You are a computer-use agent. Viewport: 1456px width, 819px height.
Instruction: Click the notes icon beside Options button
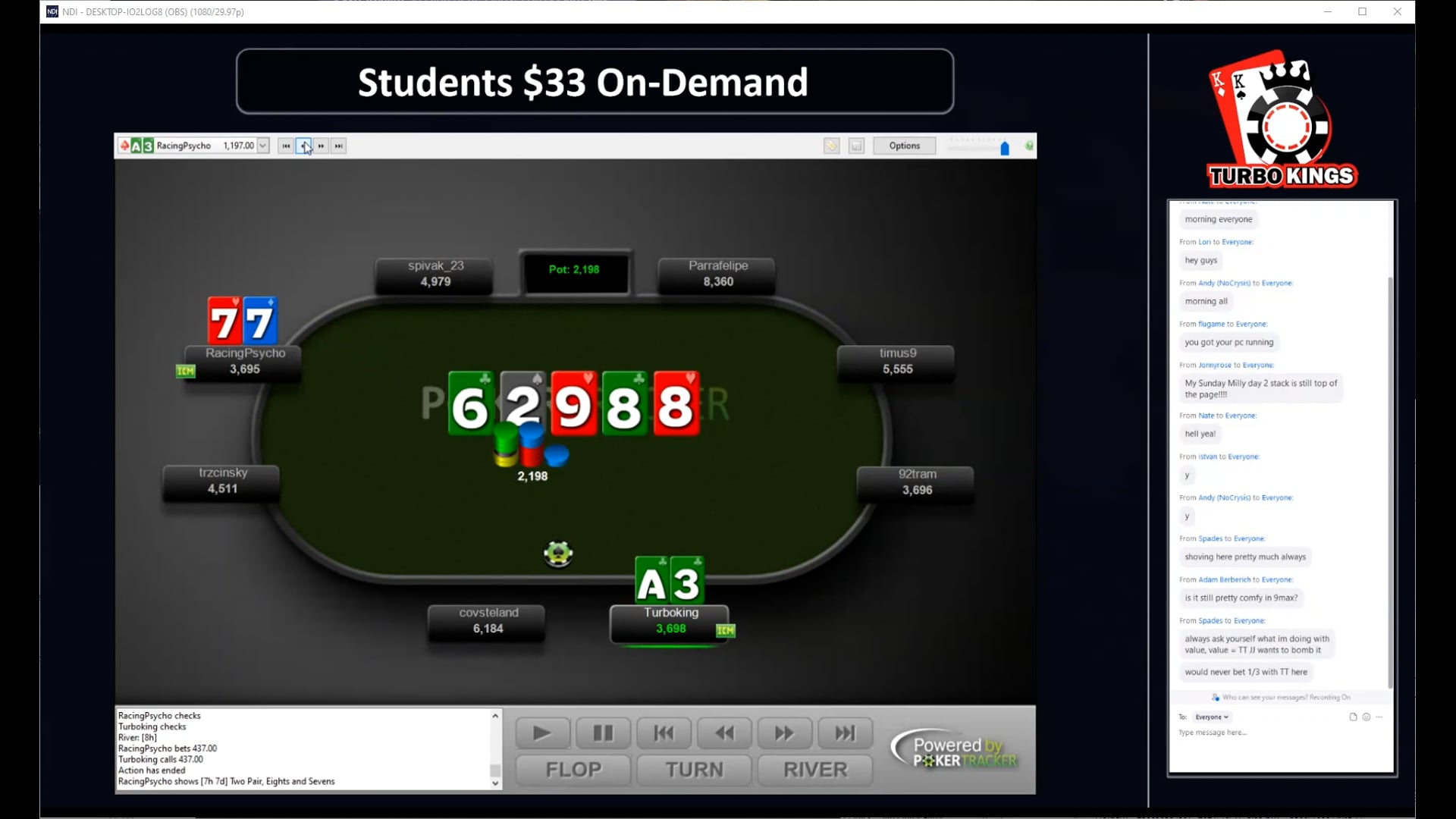[x=857, y=146]
